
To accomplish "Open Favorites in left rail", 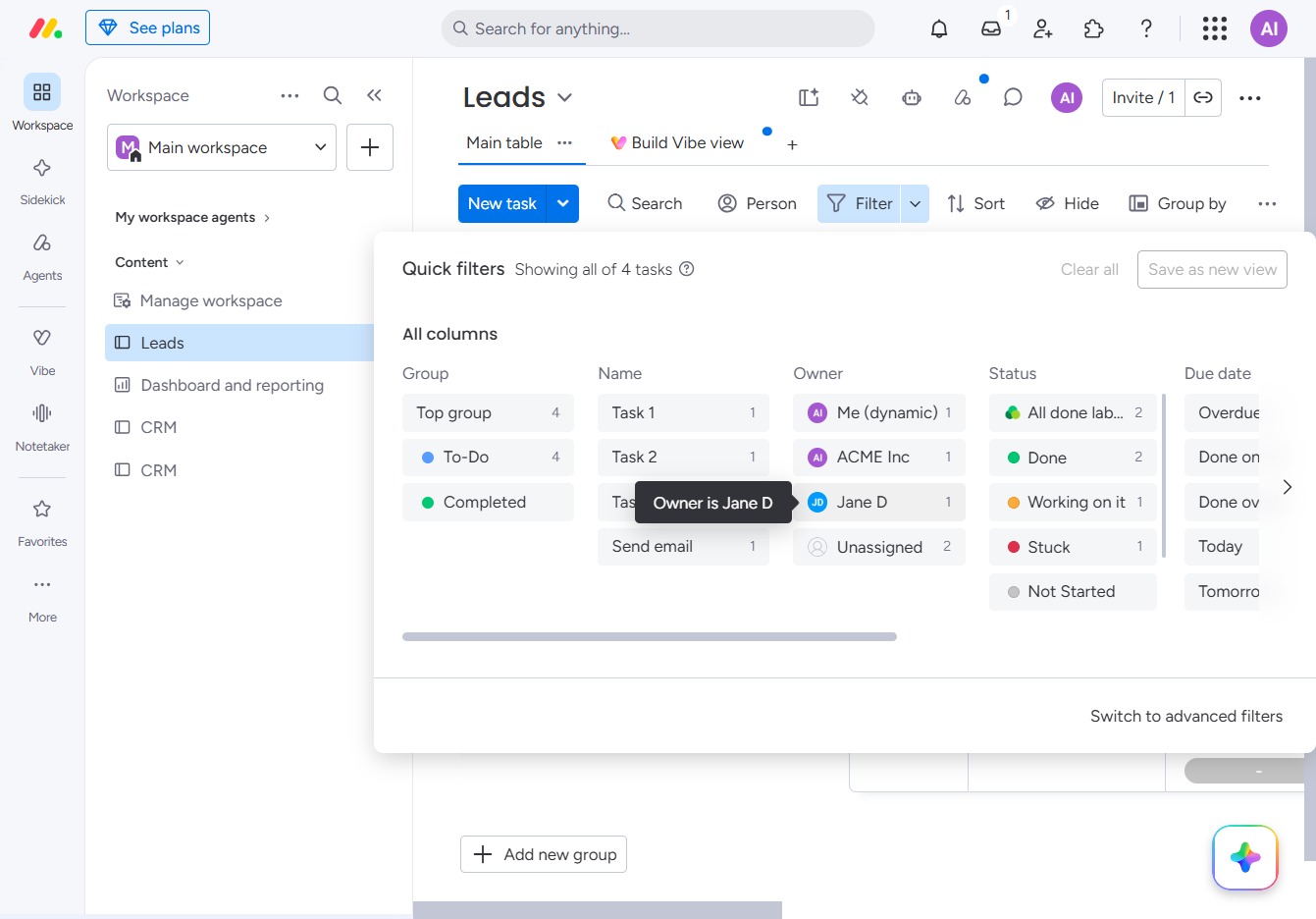I will click(42, 523).
